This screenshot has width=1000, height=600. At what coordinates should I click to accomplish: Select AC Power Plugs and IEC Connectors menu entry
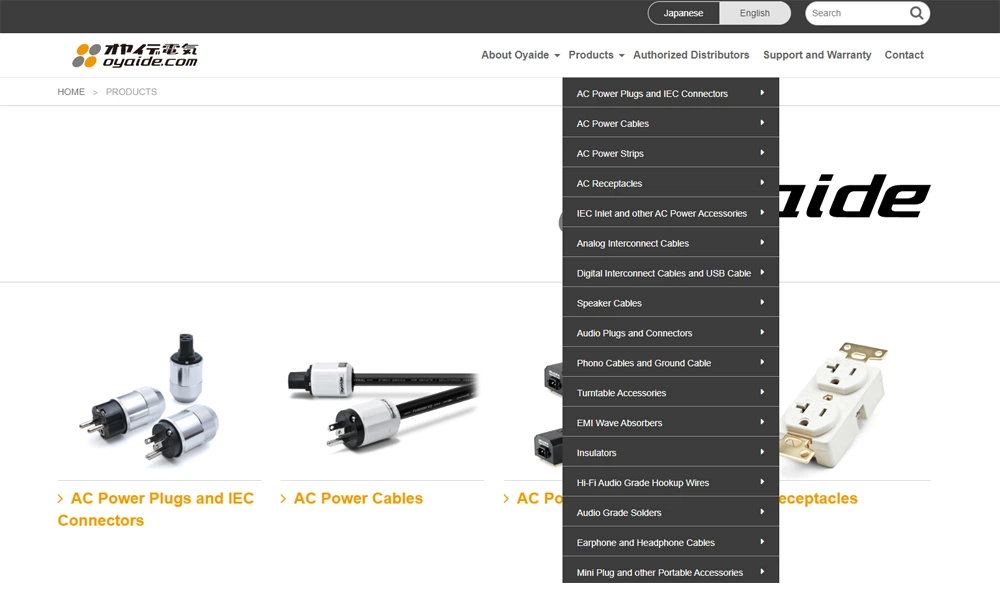click(x=670, y=93)
